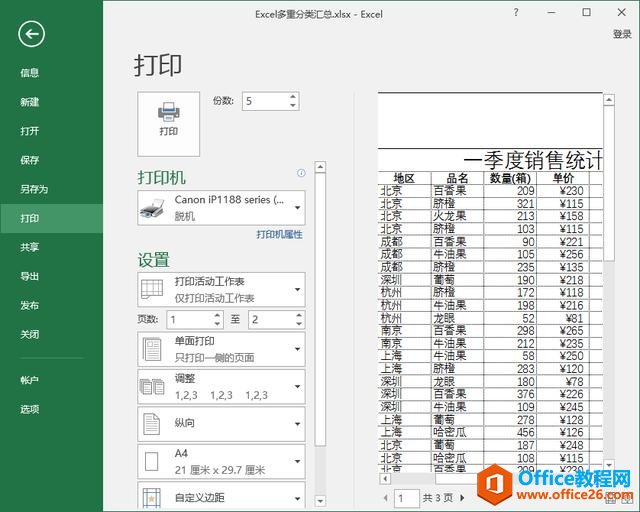Focus the current page number field

[407, 498]
